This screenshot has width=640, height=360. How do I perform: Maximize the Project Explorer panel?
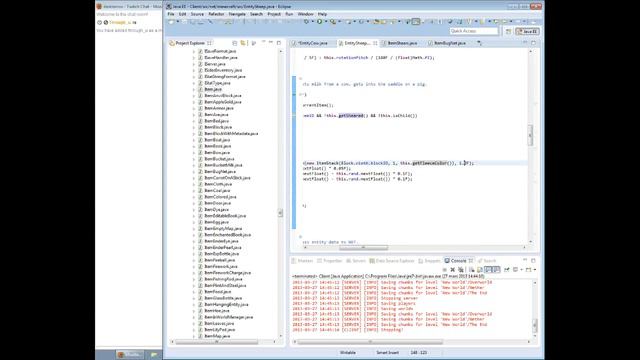click(x=279, y=42)
